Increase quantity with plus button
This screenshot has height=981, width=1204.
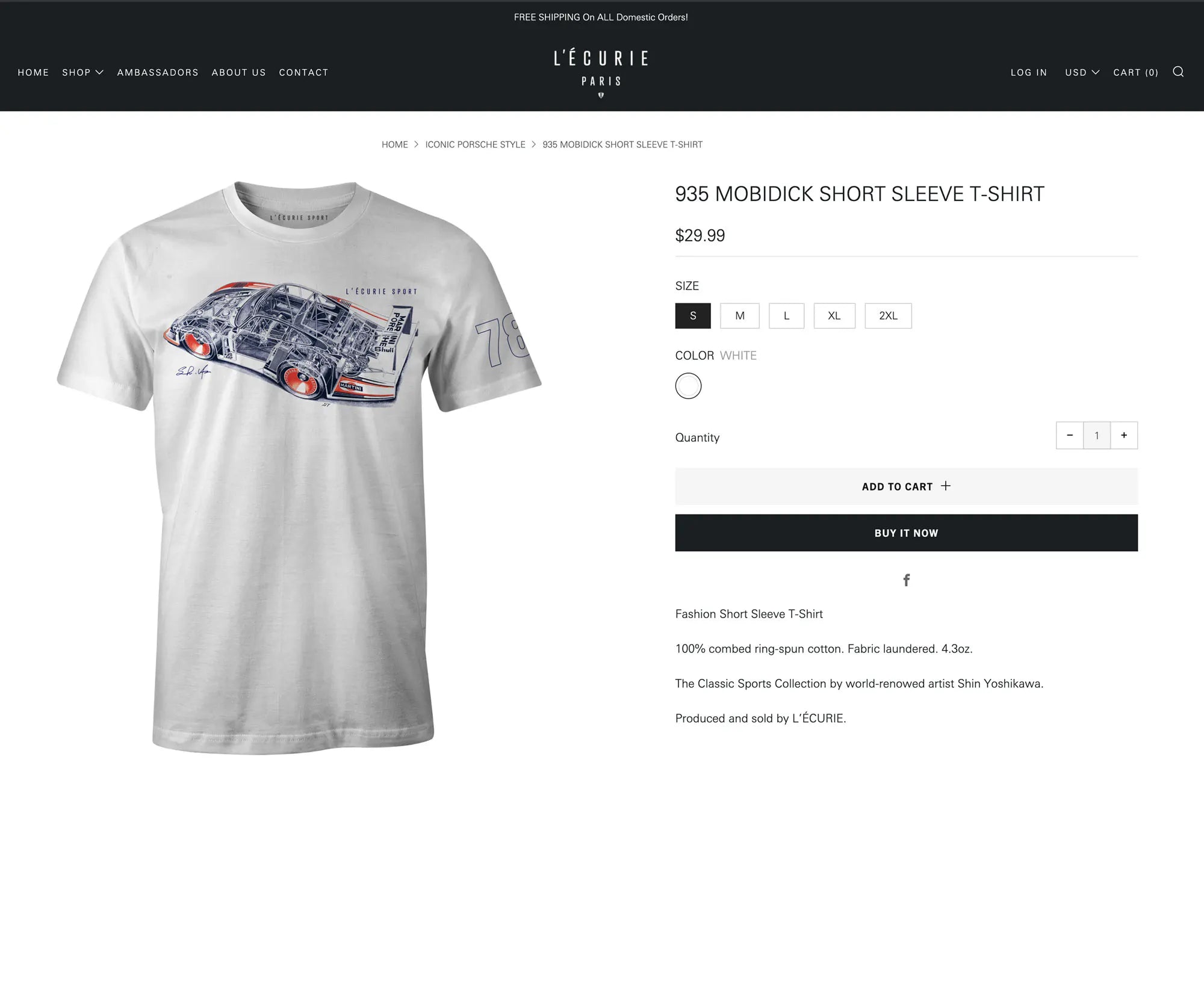[1124, 435]
